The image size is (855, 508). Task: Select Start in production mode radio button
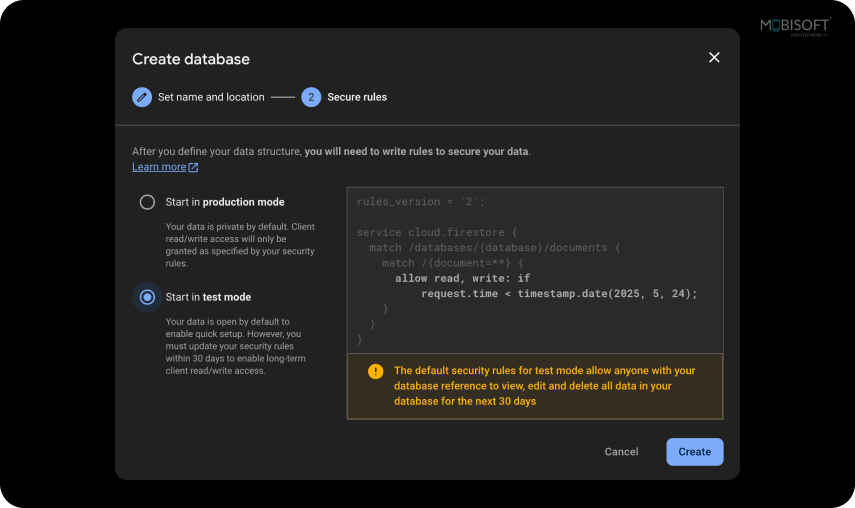click(x=147, y=202)
